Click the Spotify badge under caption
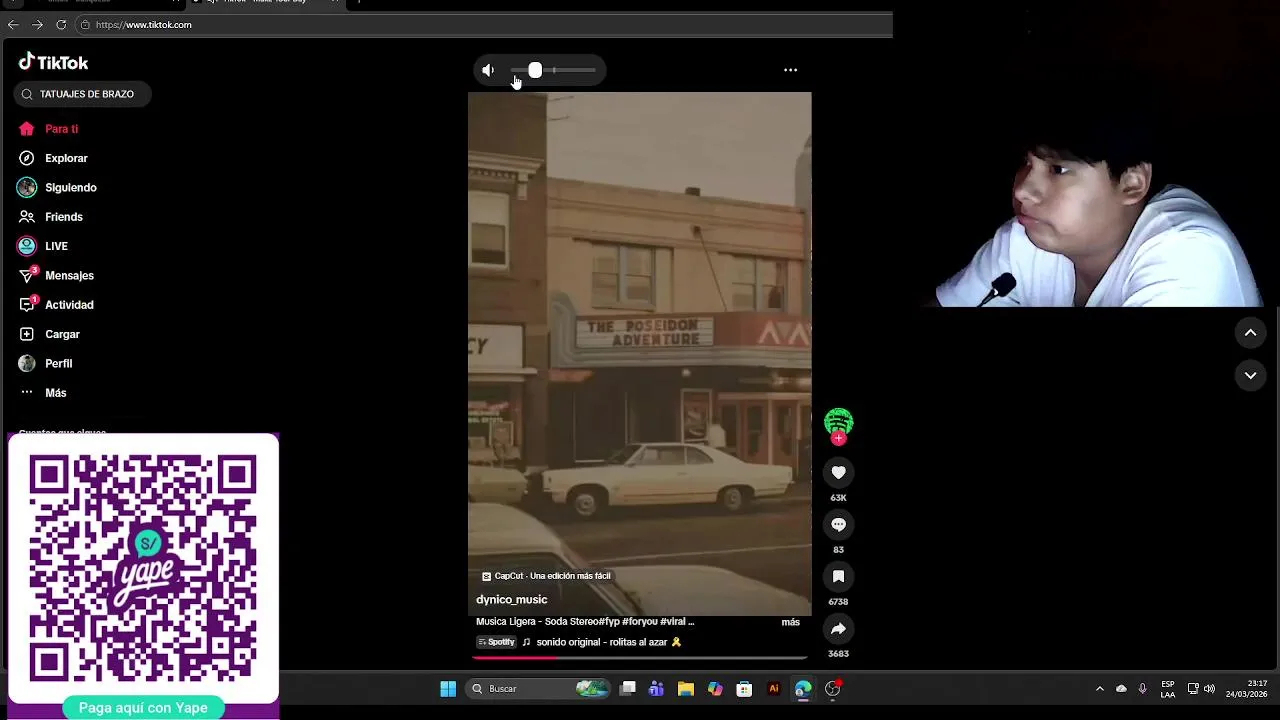Viewport: 1280px width, 720px height. coord(496,642)
